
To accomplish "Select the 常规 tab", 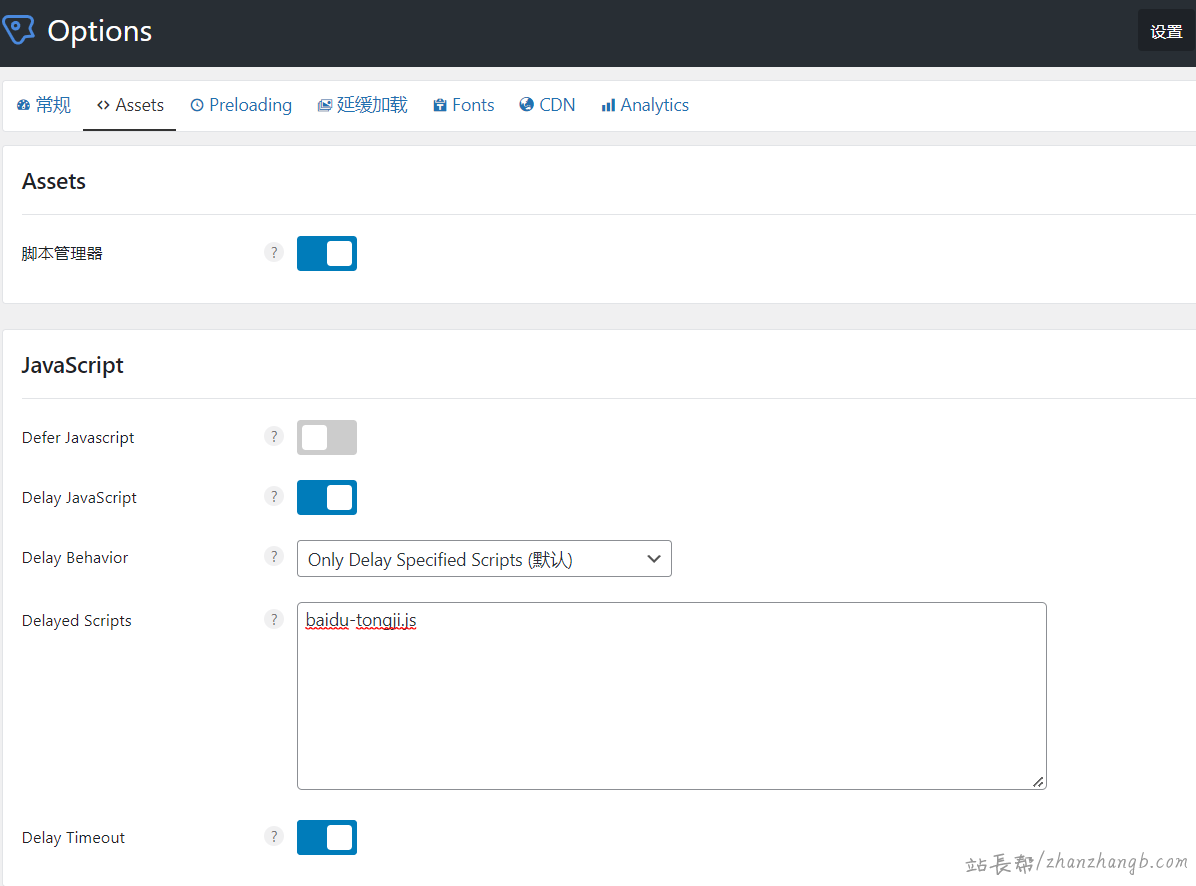I will click(x=44, y=105).
